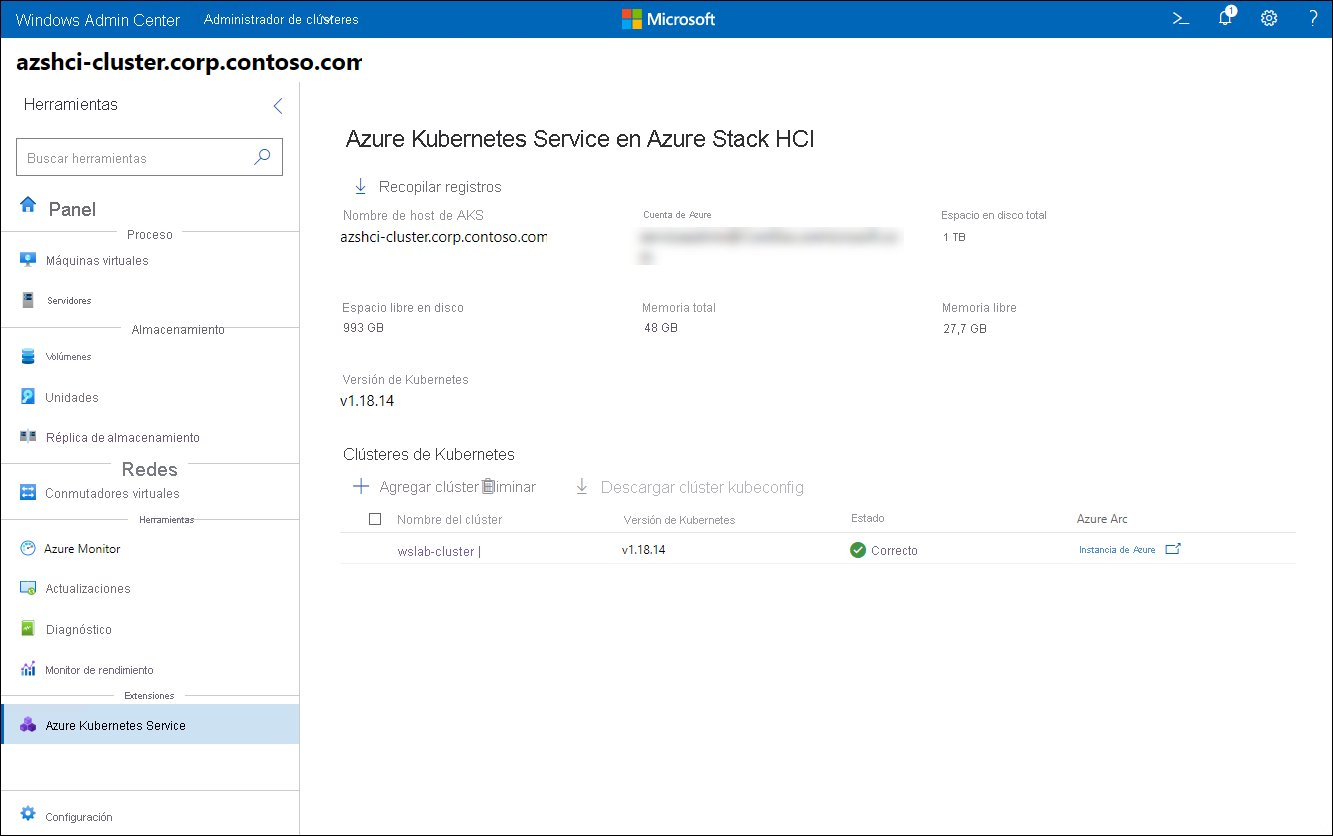1333x836 pixels.
Task: Click the 27,7 GB free memory value
Action: point(965,328)
